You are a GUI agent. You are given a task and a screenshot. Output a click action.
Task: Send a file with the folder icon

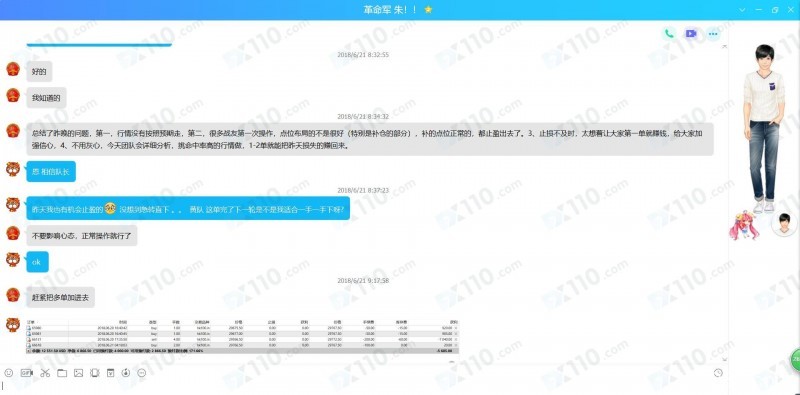pyautogui.click(x=62, y=373)
